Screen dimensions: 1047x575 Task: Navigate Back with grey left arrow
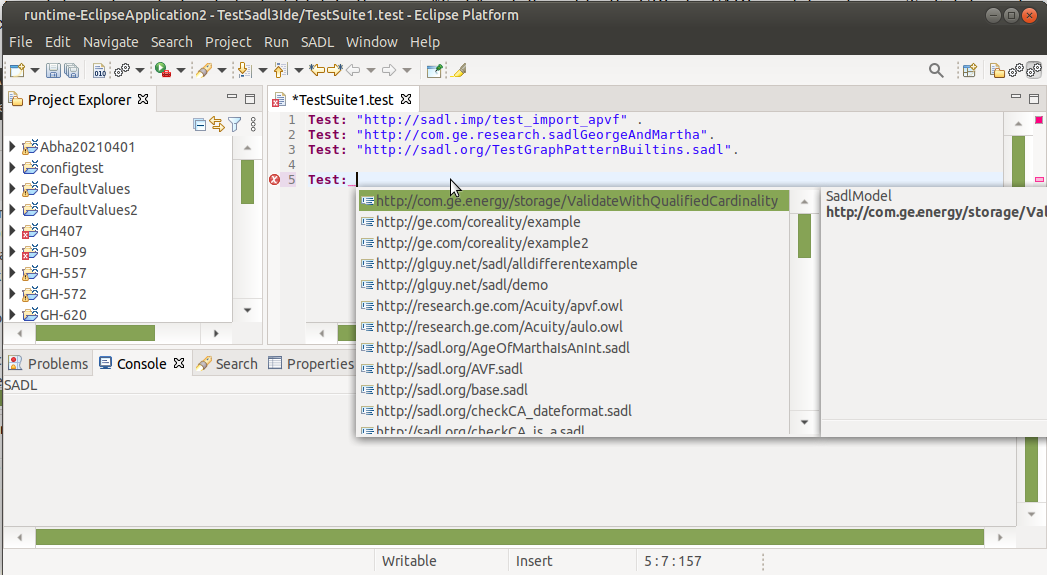pyautogui.click(x=353, y=69)
